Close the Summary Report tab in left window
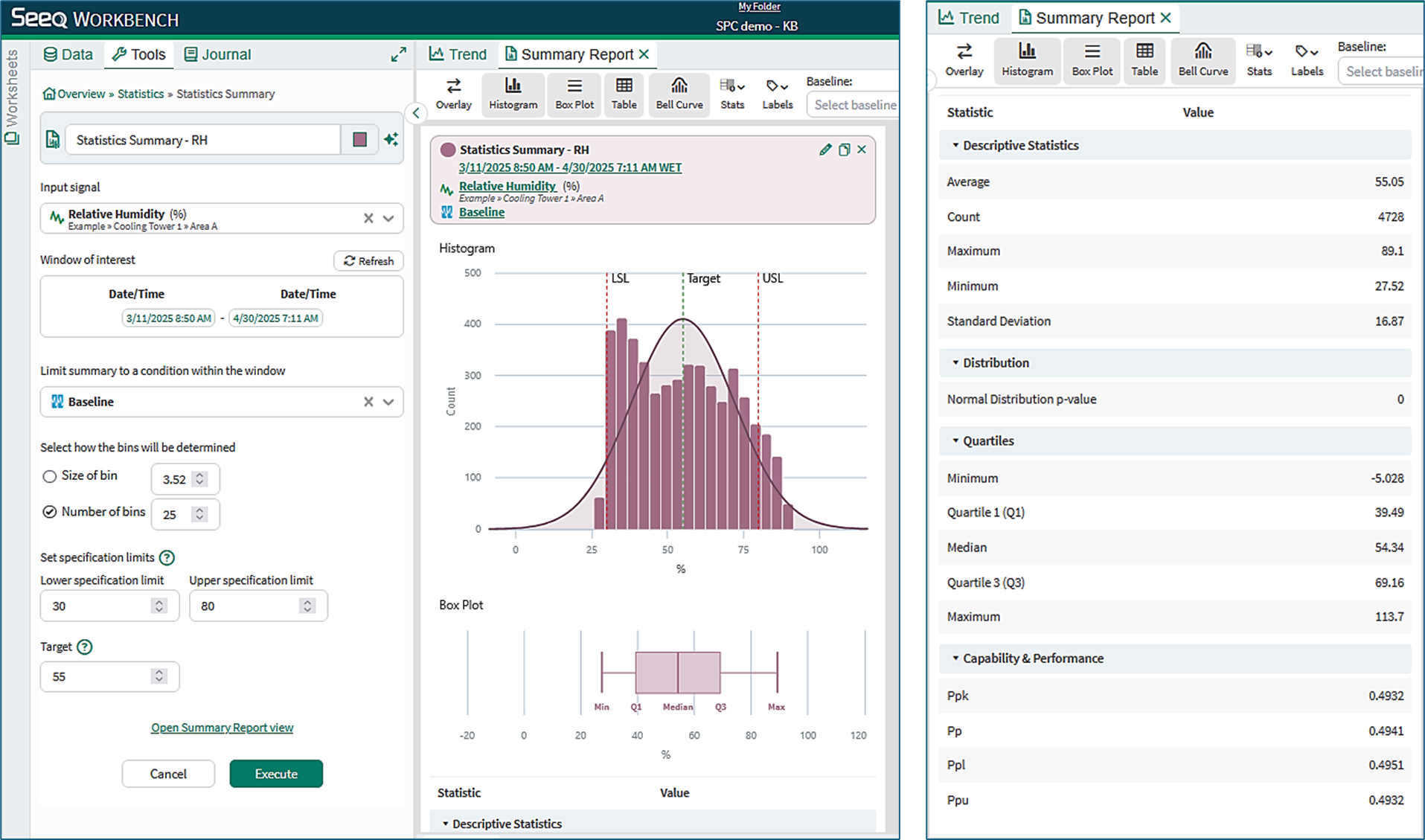Image resolution: width=1425 pixels, height=840 pixels. tap(644, 54)
